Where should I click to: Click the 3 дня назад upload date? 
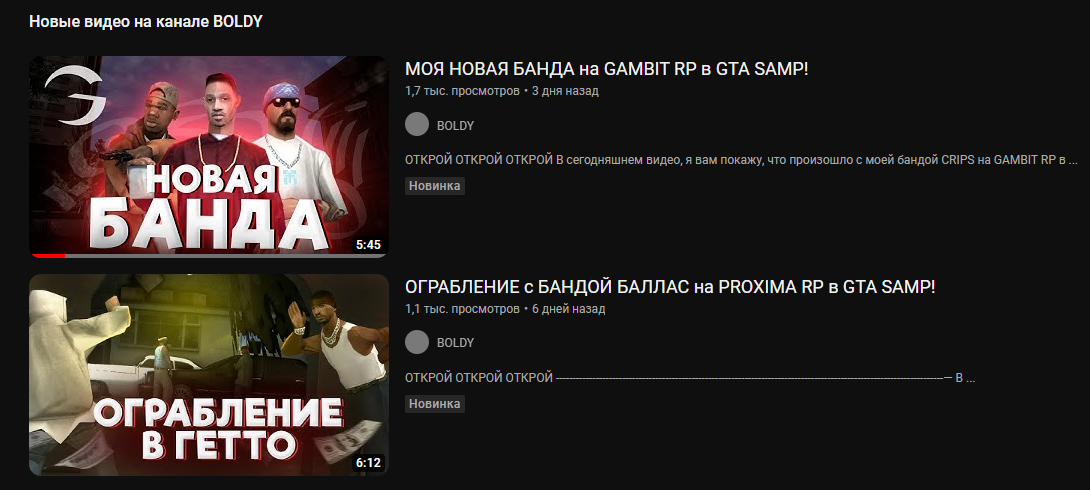(565, 91)
